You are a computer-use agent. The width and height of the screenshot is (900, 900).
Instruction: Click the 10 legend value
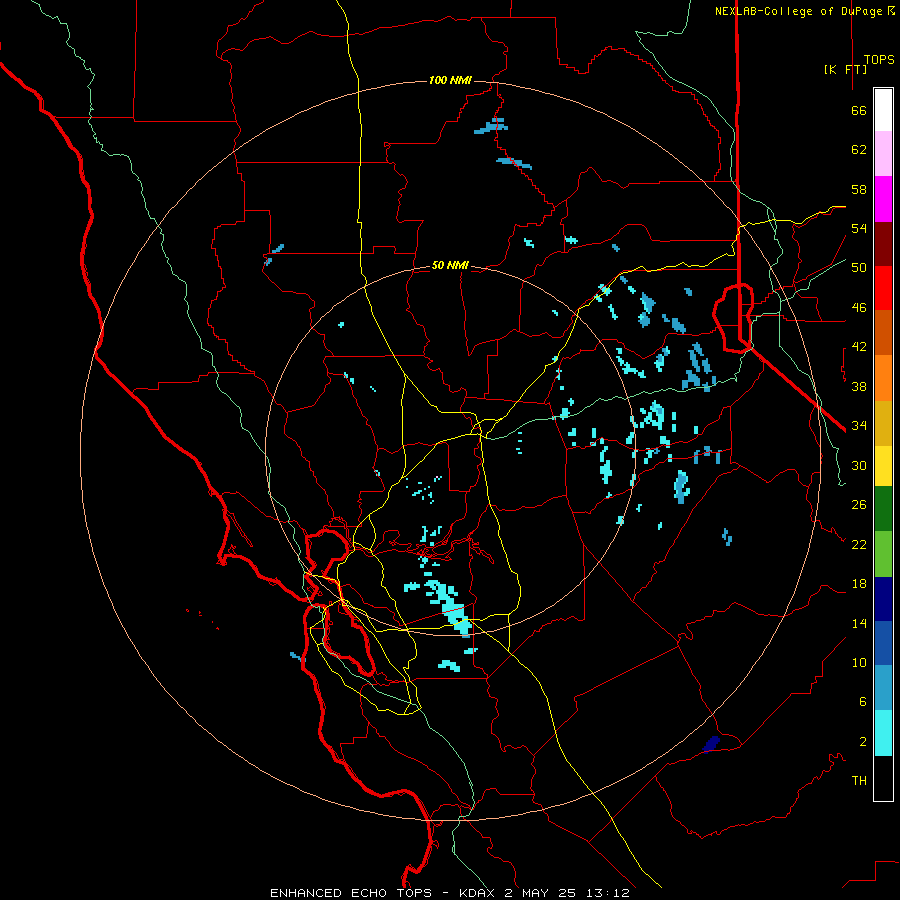tap(859, 662)
